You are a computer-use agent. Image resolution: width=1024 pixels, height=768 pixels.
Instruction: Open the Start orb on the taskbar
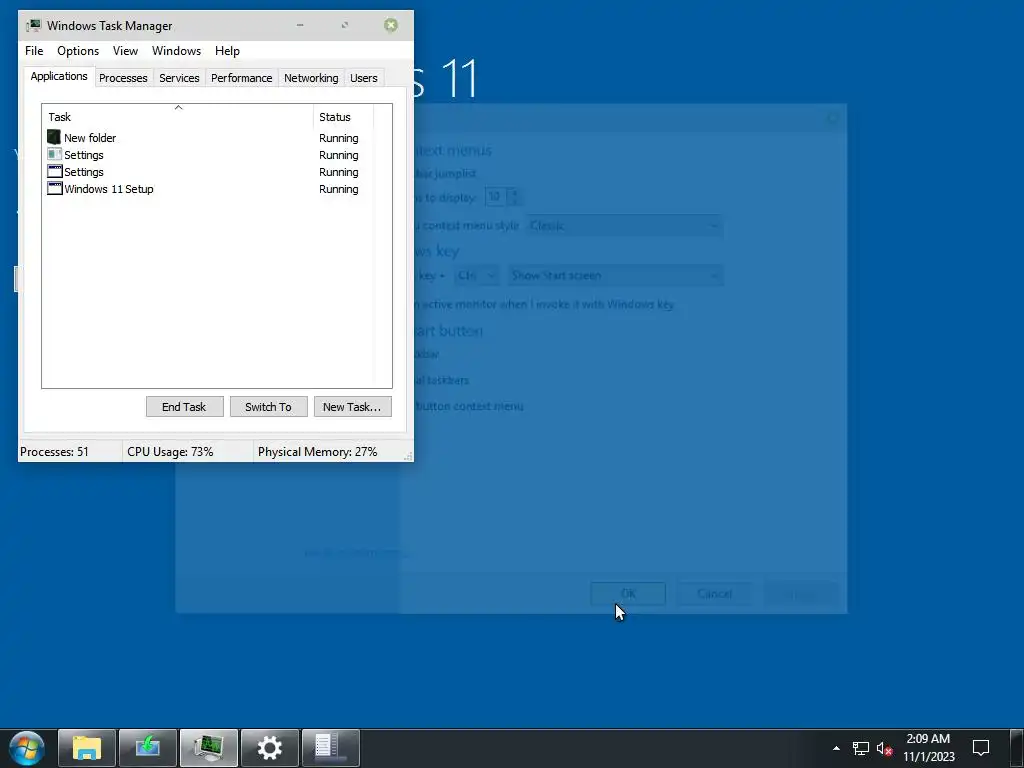[26, 748]
